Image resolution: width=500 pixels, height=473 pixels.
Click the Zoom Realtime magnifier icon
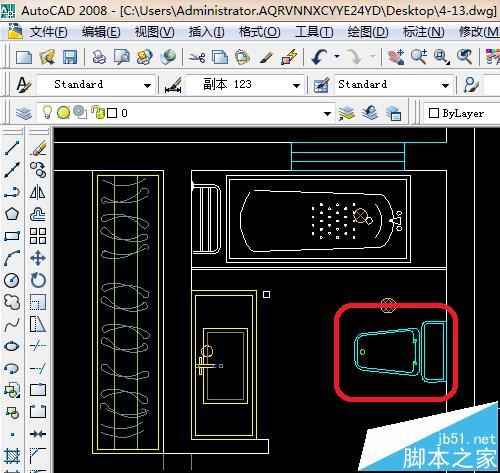pyautogui.click(x=419, y=57)
